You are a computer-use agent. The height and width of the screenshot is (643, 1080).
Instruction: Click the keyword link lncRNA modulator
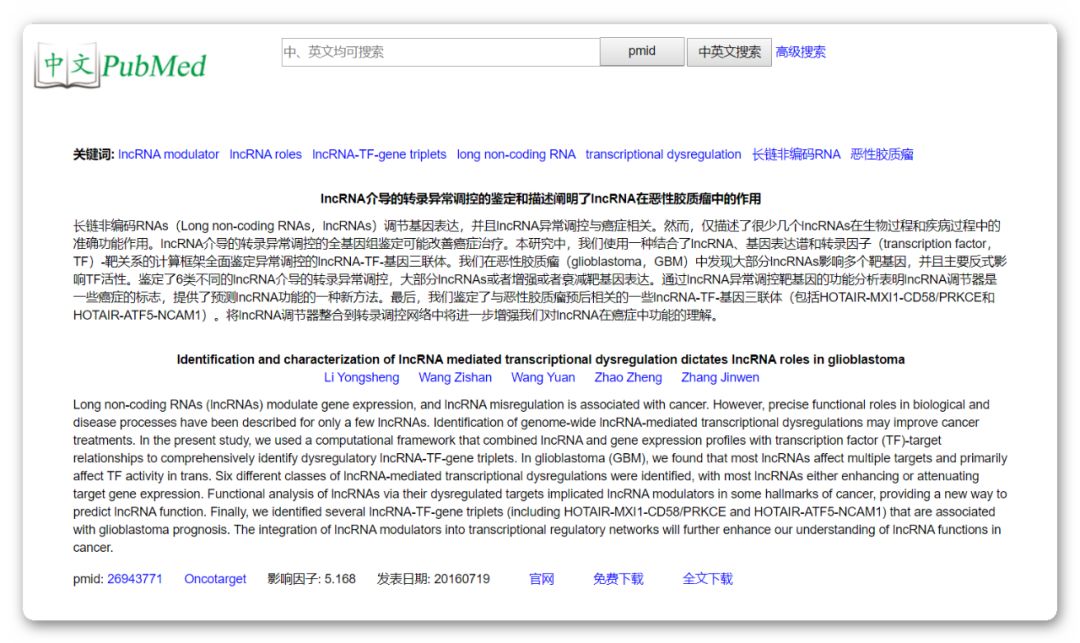pos(170,154)
